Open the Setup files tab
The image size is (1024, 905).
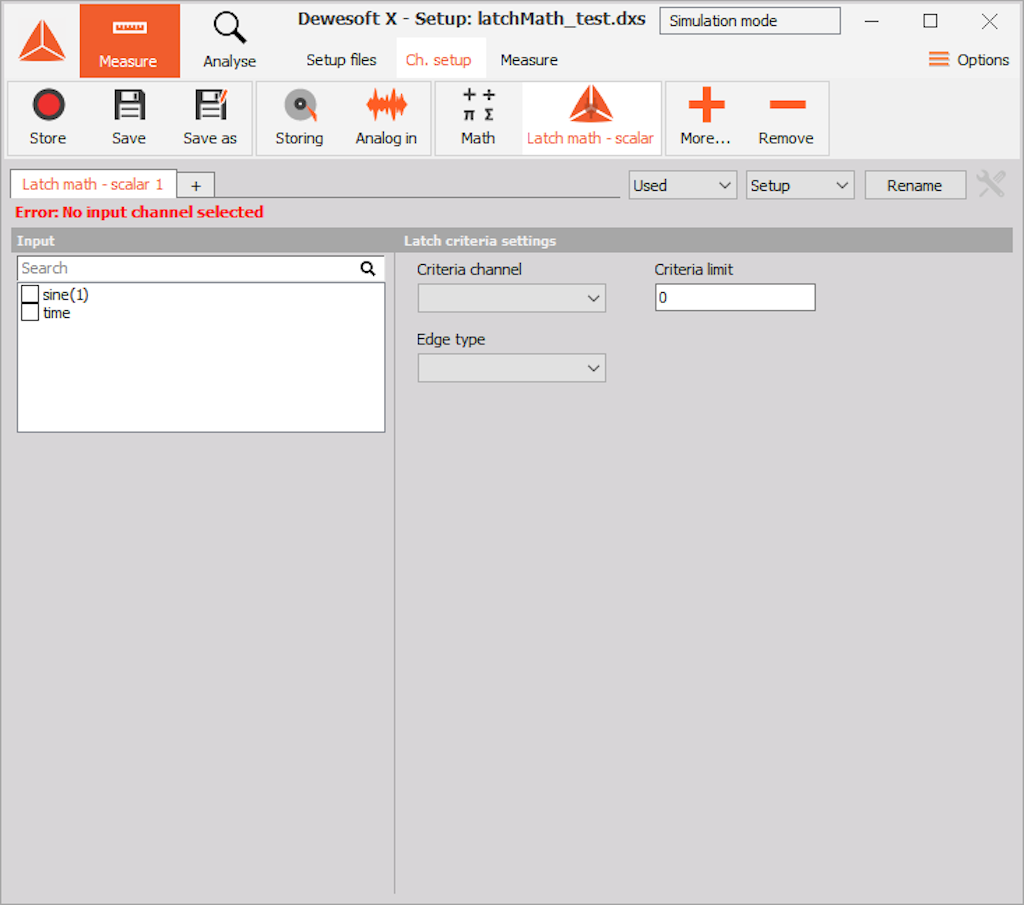[x=341, y=60]
